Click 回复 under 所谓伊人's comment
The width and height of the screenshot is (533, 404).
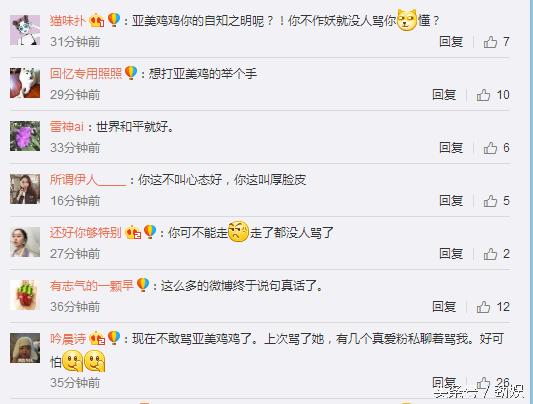(x=451, y=200)
